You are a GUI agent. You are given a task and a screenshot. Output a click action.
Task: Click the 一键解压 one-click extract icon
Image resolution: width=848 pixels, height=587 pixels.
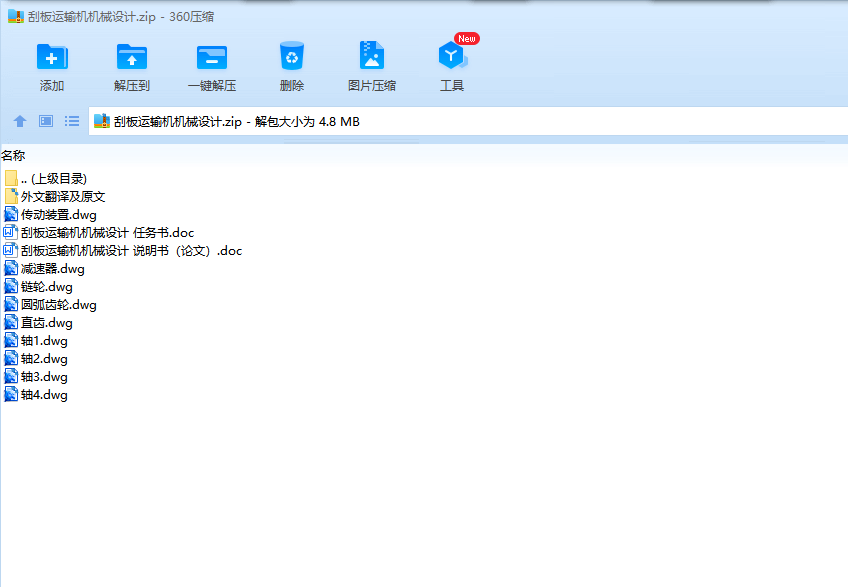point(212,57)
